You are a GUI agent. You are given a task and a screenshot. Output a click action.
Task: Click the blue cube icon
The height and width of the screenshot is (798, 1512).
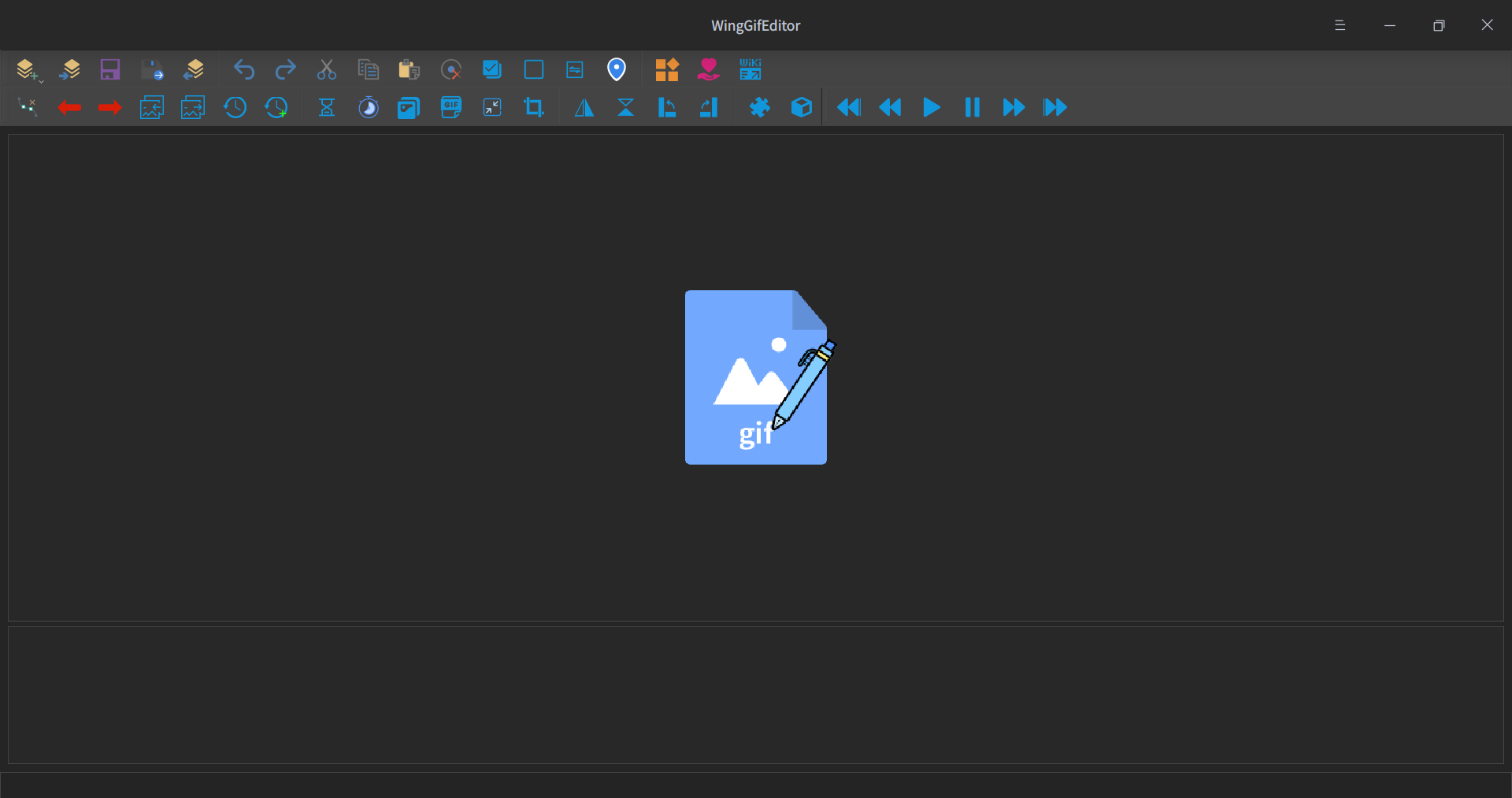coord(802,107)
